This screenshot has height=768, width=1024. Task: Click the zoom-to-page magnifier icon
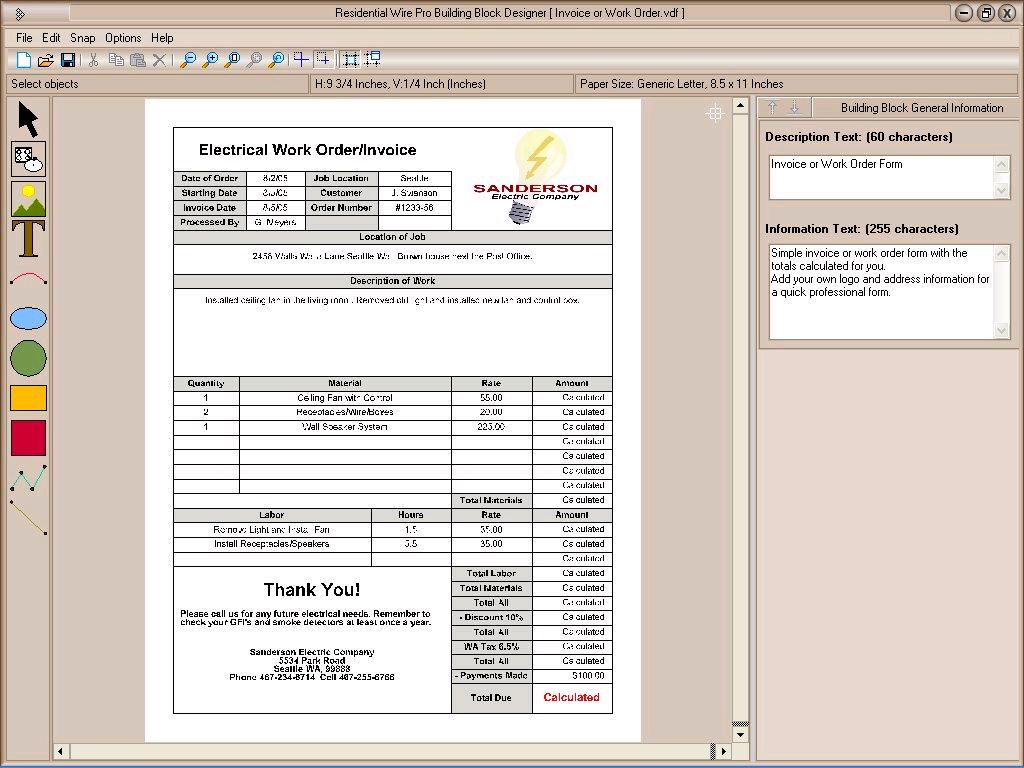232,60
